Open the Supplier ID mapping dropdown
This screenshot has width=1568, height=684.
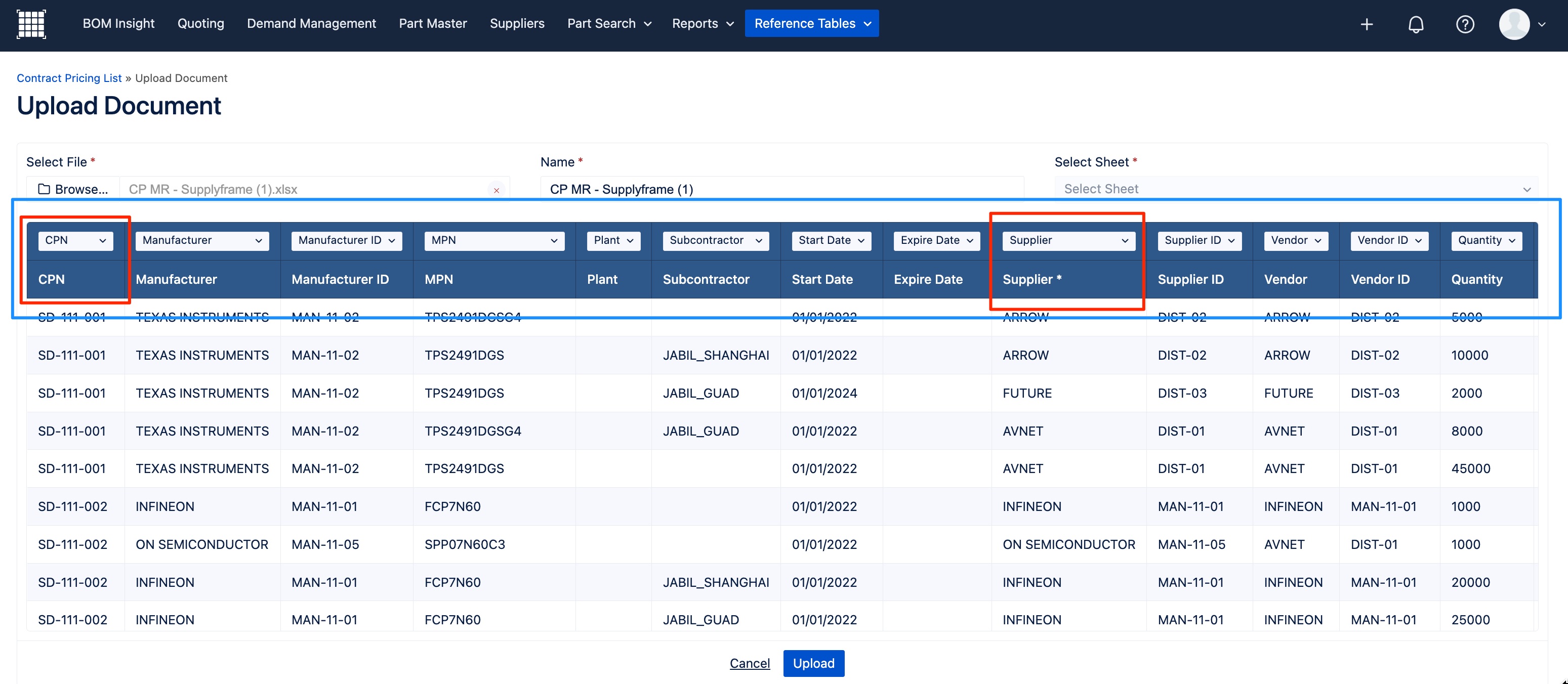coord(1199,240)
